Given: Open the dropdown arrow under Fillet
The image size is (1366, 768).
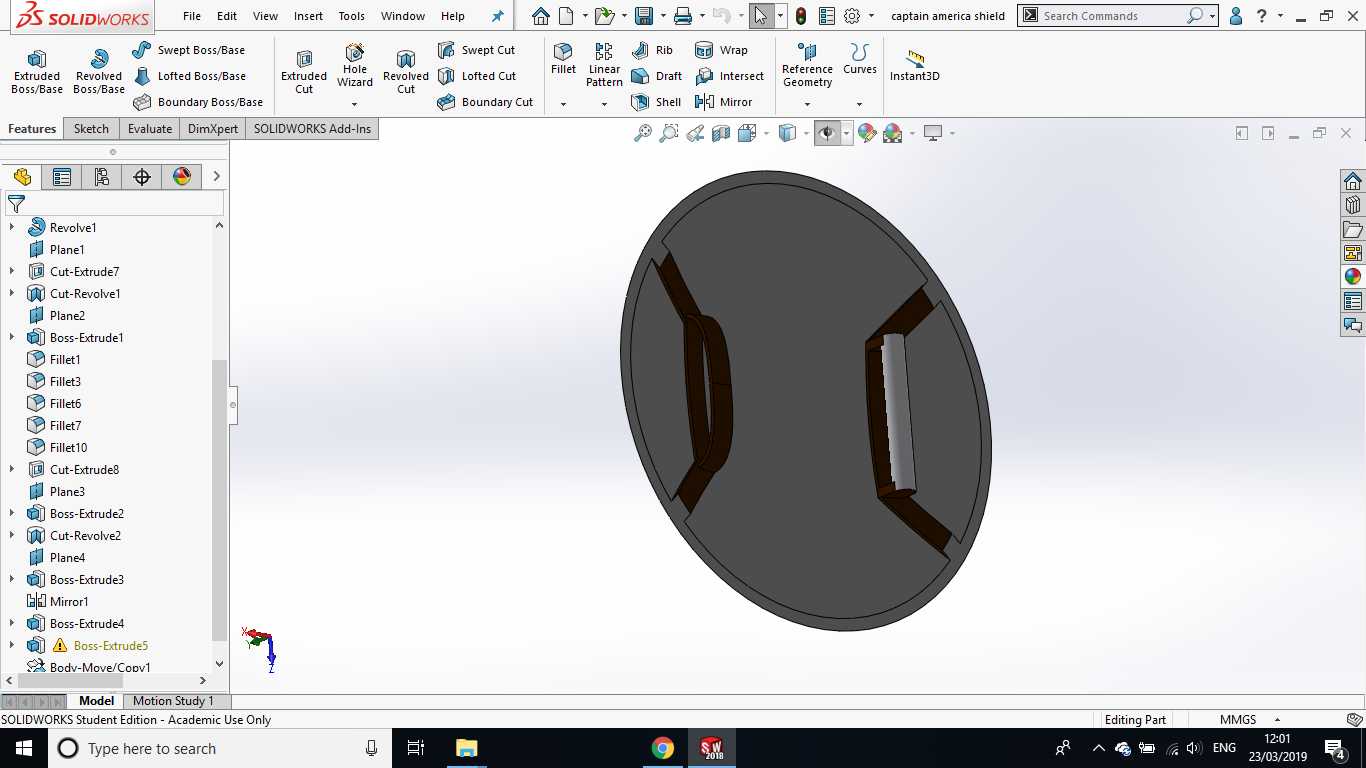Looking at the screenshot, I should pyautogui.click(x=563, y=104).
